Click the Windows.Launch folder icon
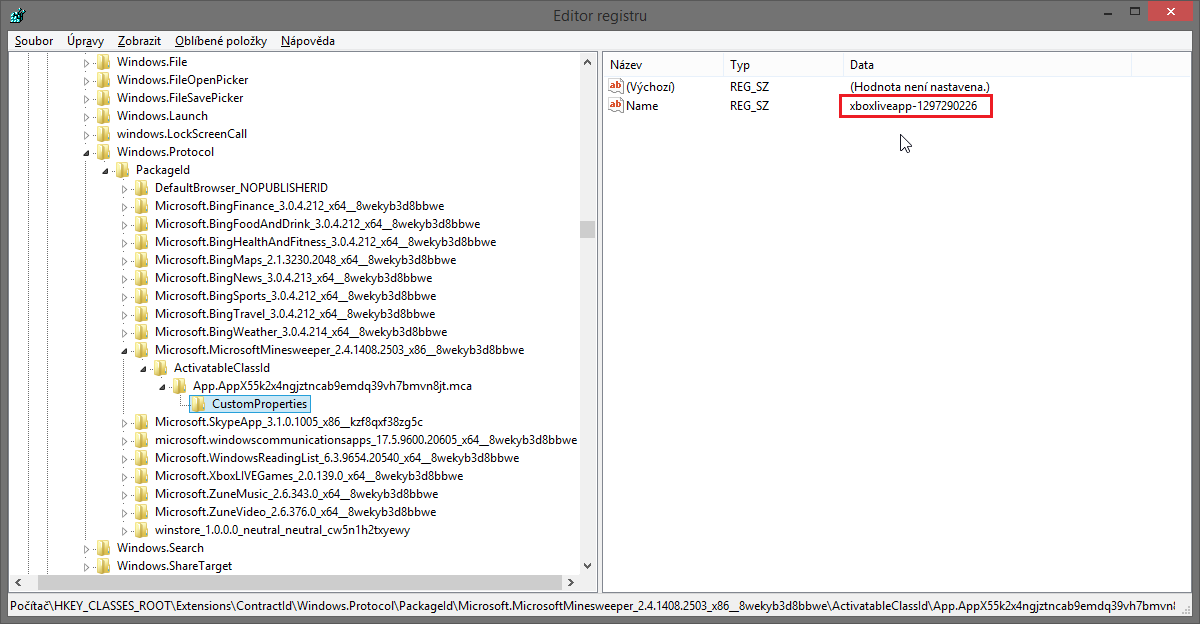 (104, 116)
